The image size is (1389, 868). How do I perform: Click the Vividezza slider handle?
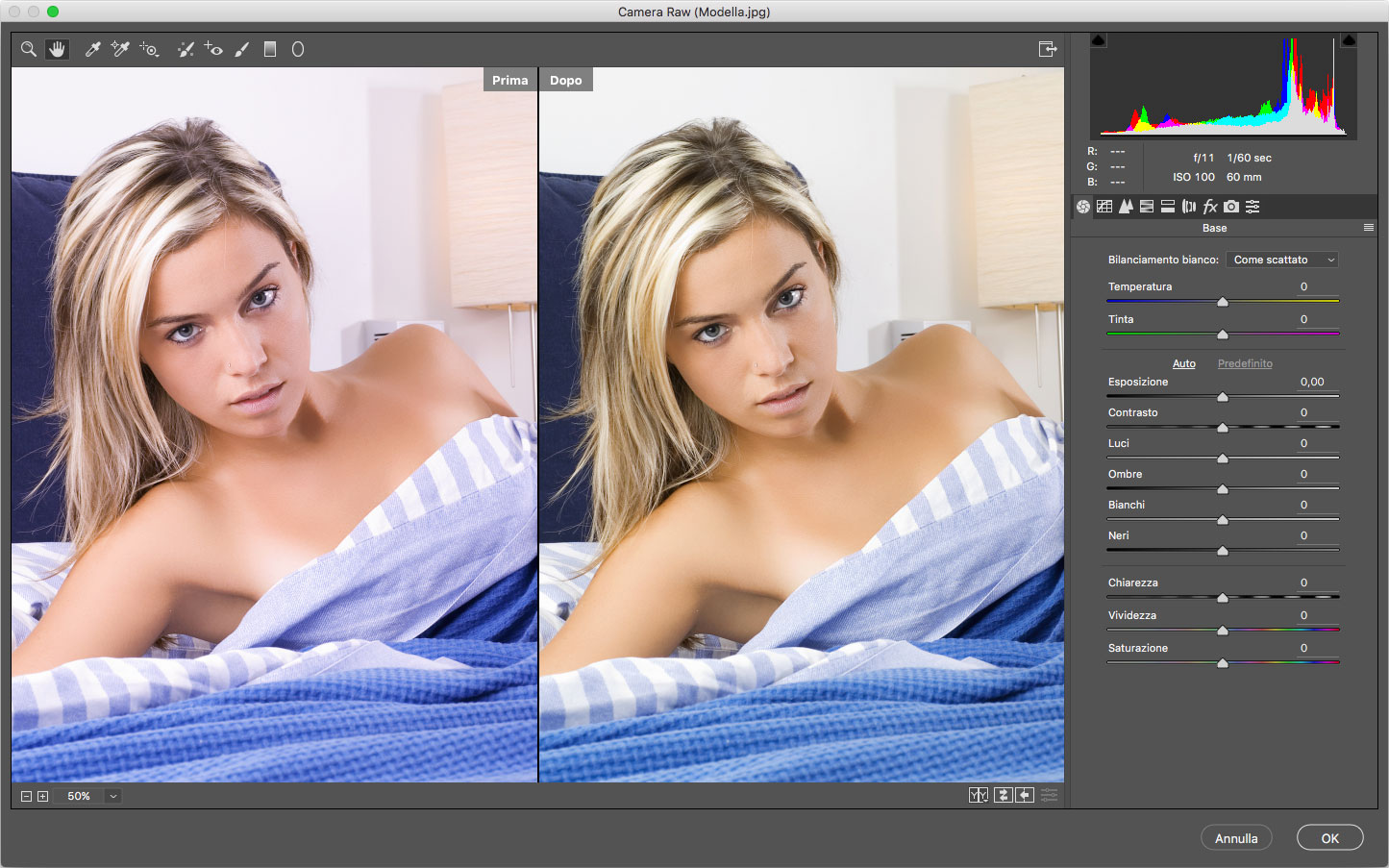click(x=1223, y=631)
